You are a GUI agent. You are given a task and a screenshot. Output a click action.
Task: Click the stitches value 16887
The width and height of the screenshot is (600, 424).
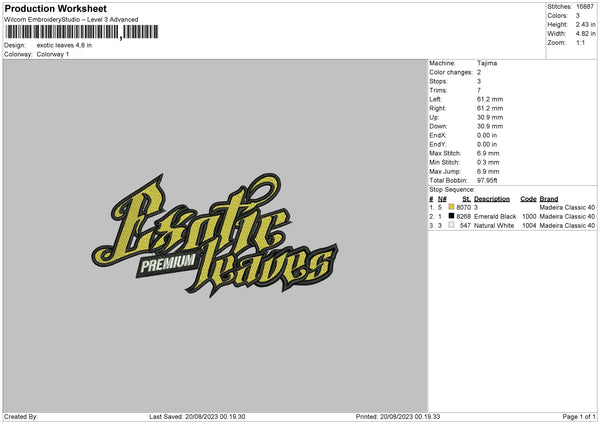[585, 7]
